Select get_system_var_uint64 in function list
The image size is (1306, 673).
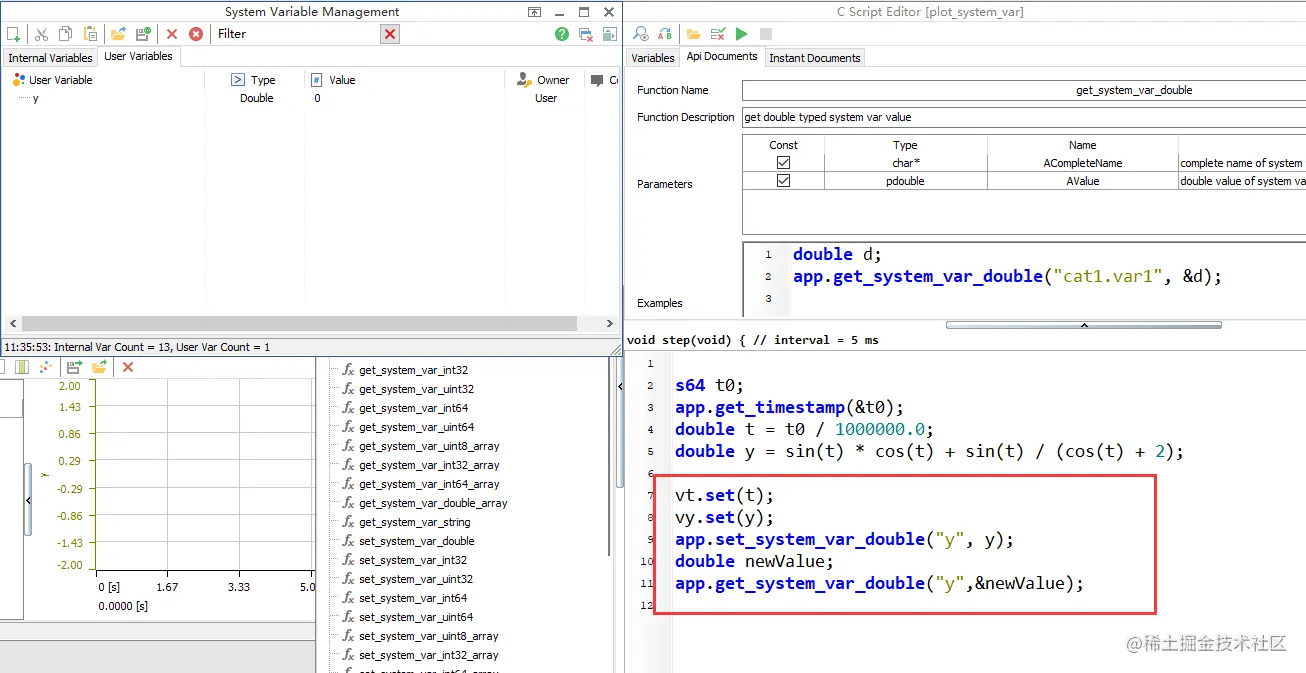click(416, 427)
